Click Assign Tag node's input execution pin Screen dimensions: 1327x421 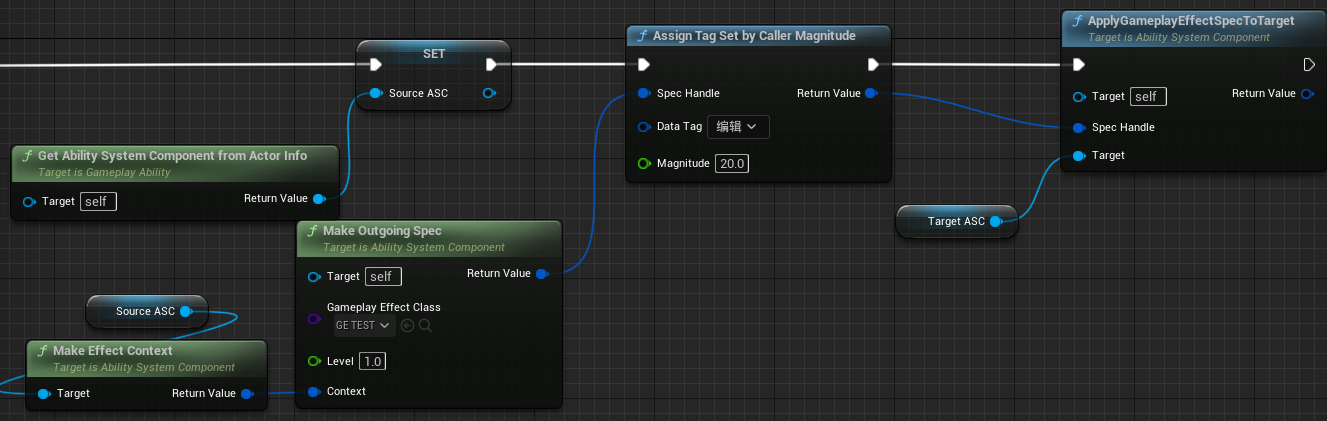[x=644, y=65]
